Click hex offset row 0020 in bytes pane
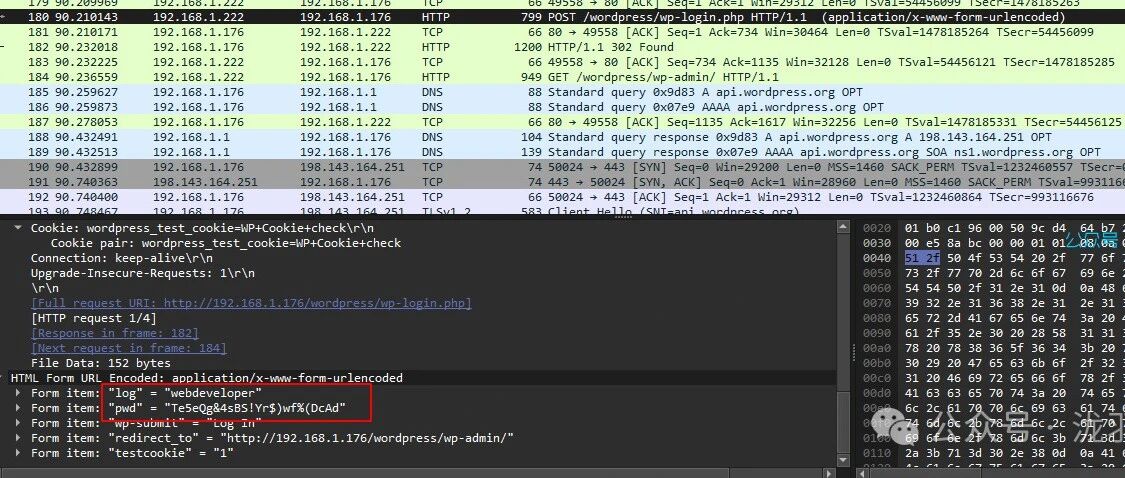The height and width of the screenshot is (478, 1125). click(877, 228)
